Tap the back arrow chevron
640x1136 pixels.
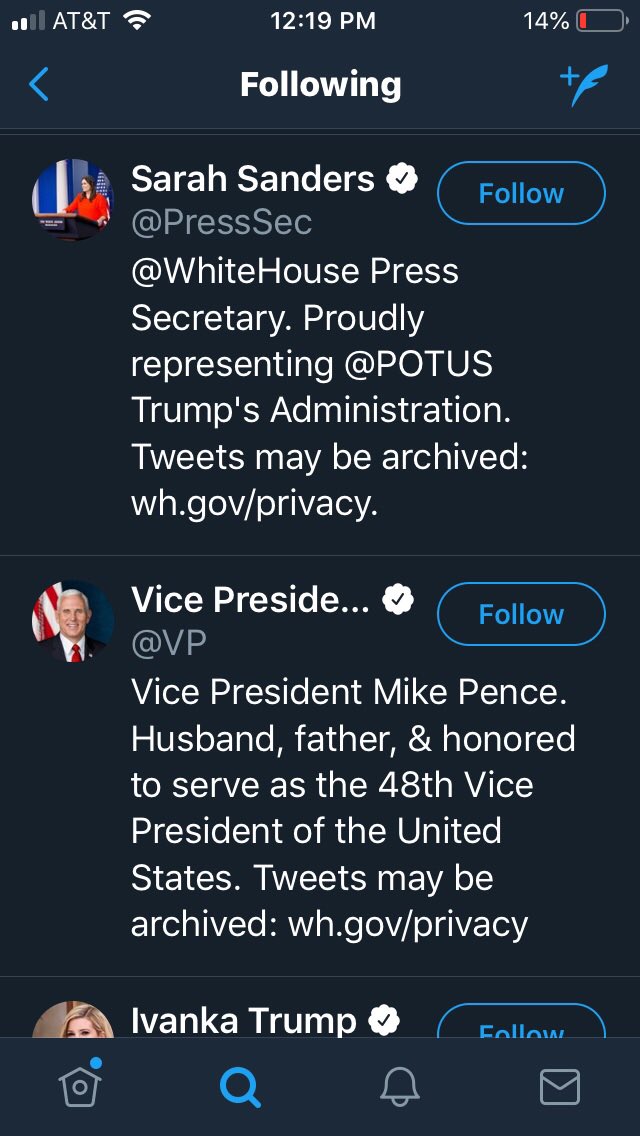39,85
